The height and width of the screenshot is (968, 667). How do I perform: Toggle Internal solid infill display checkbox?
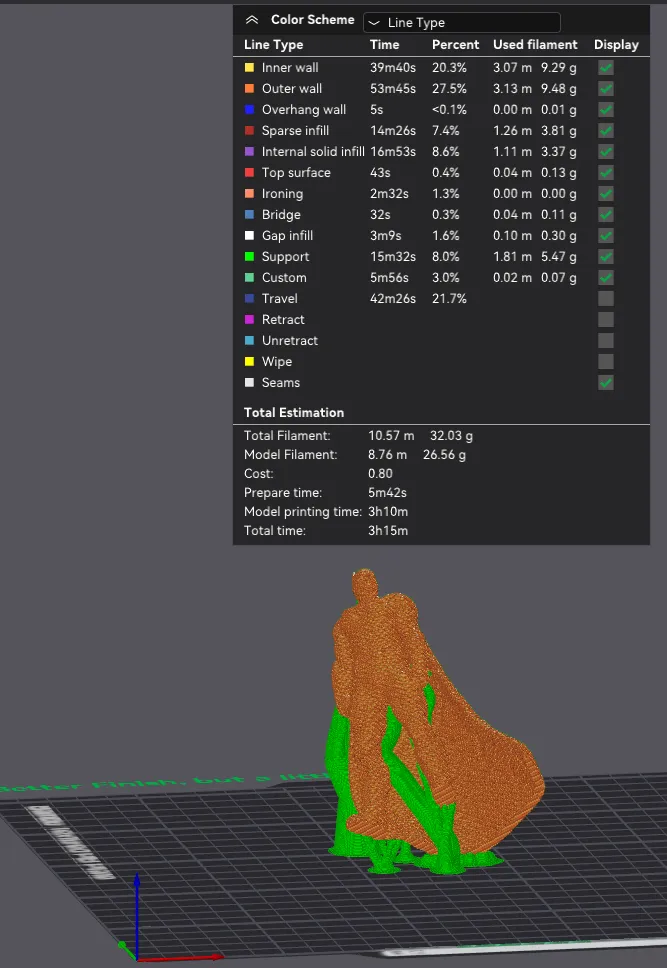[x=606, y=152]
